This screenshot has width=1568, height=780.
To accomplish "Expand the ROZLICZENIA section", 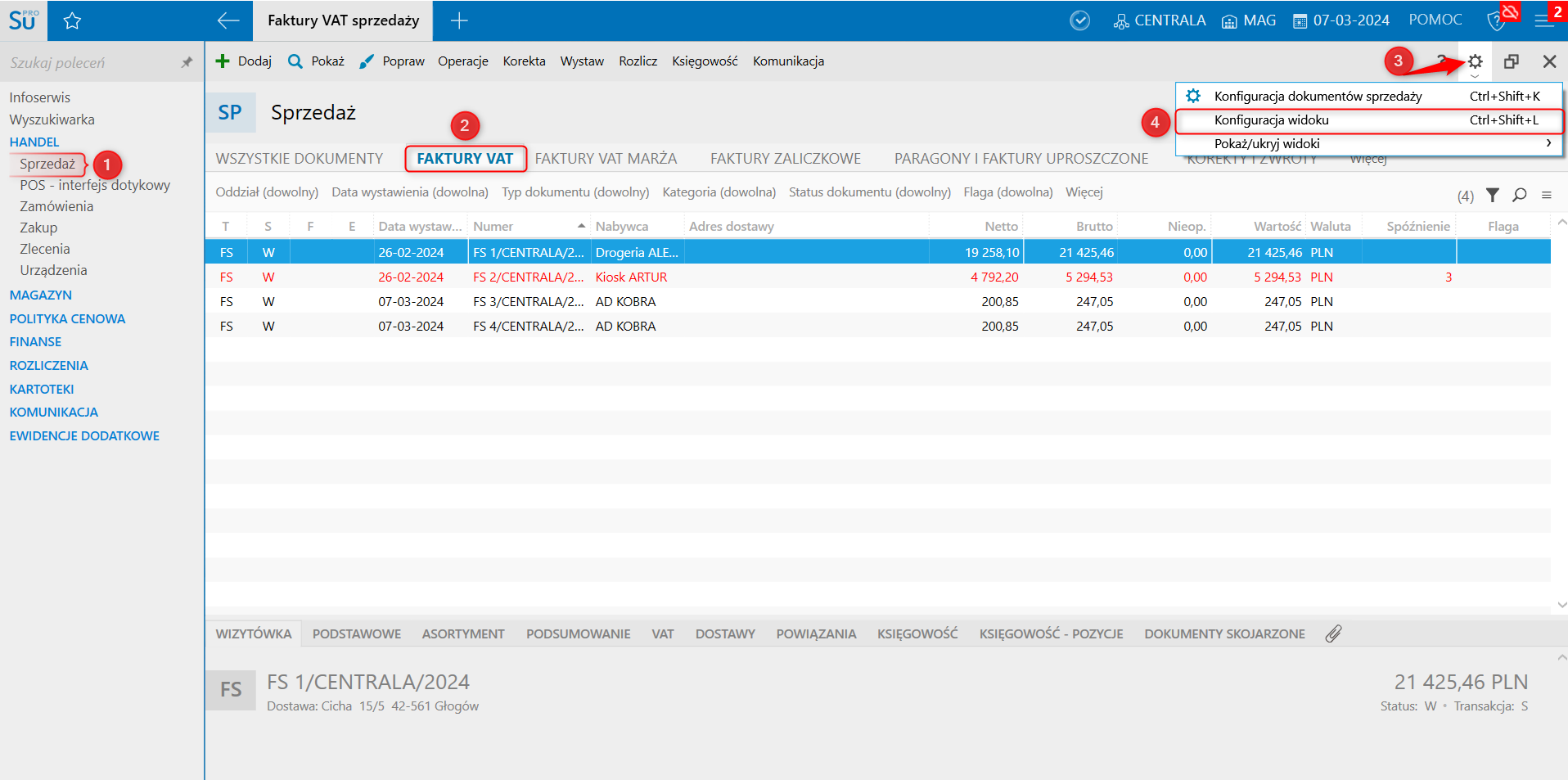I will (49, 365).
